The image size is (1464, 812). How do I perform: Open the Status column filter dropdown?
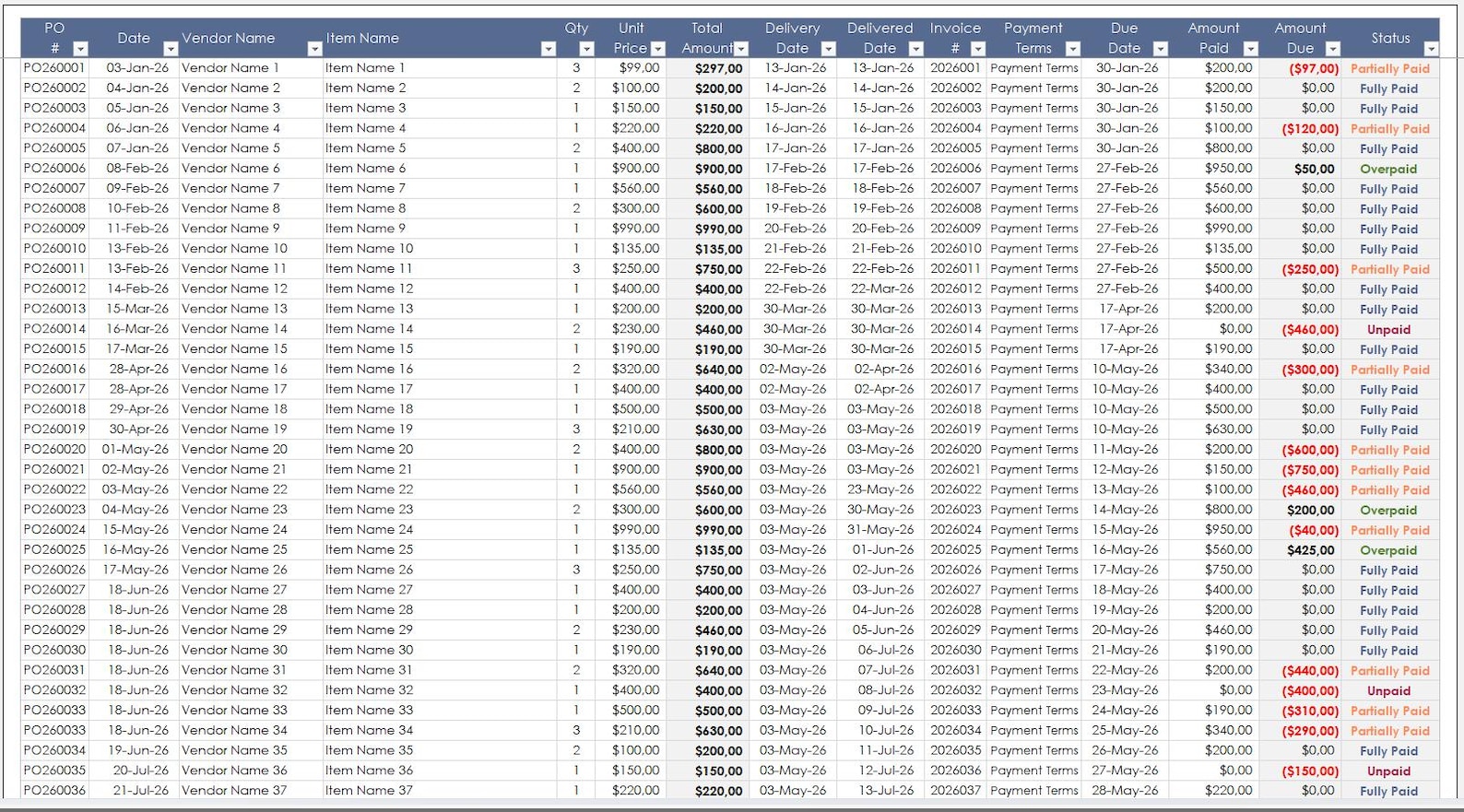point(1431,48)
